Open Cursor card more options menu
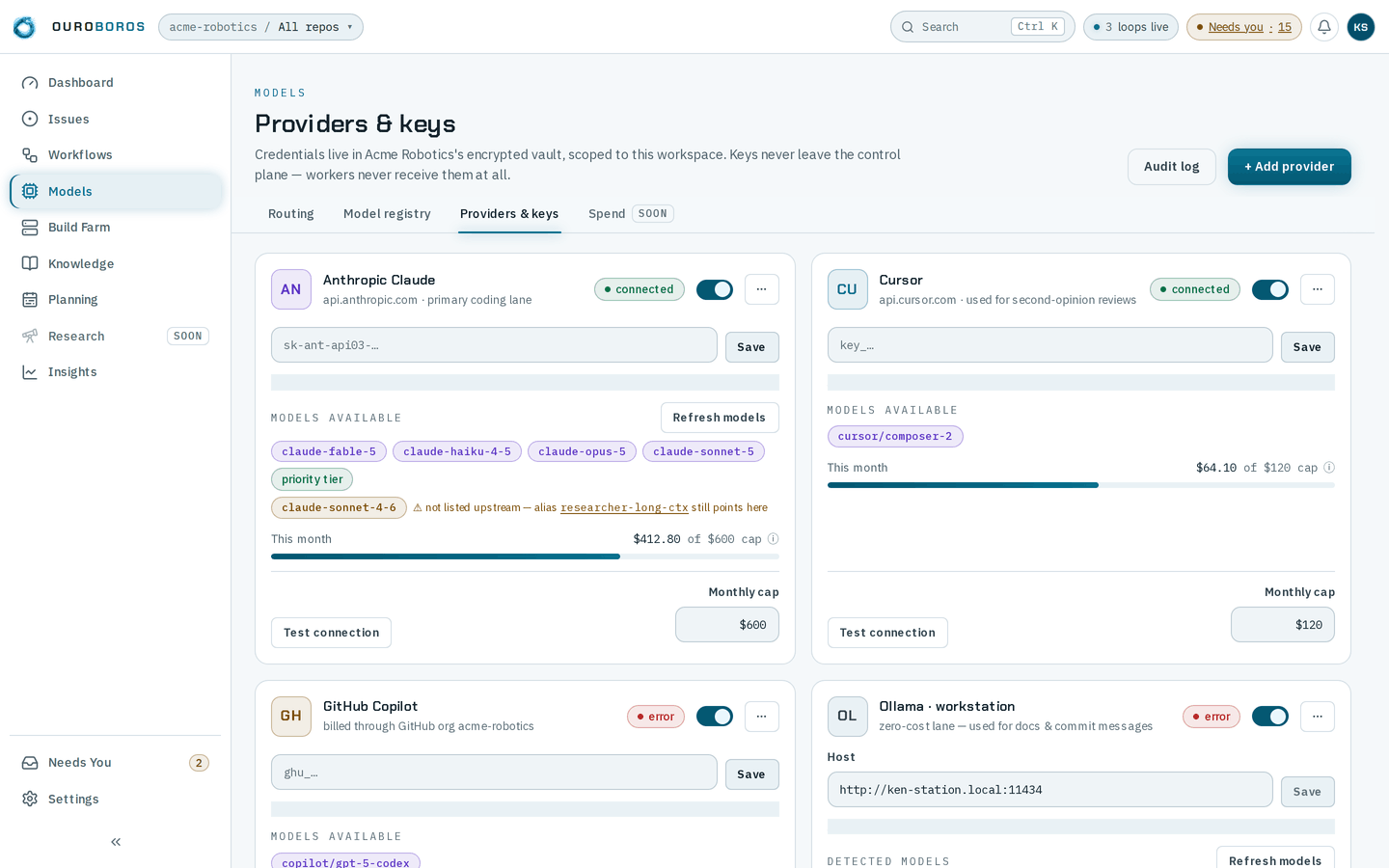The image size is (1389, 868). click(x=1318, y=289)
